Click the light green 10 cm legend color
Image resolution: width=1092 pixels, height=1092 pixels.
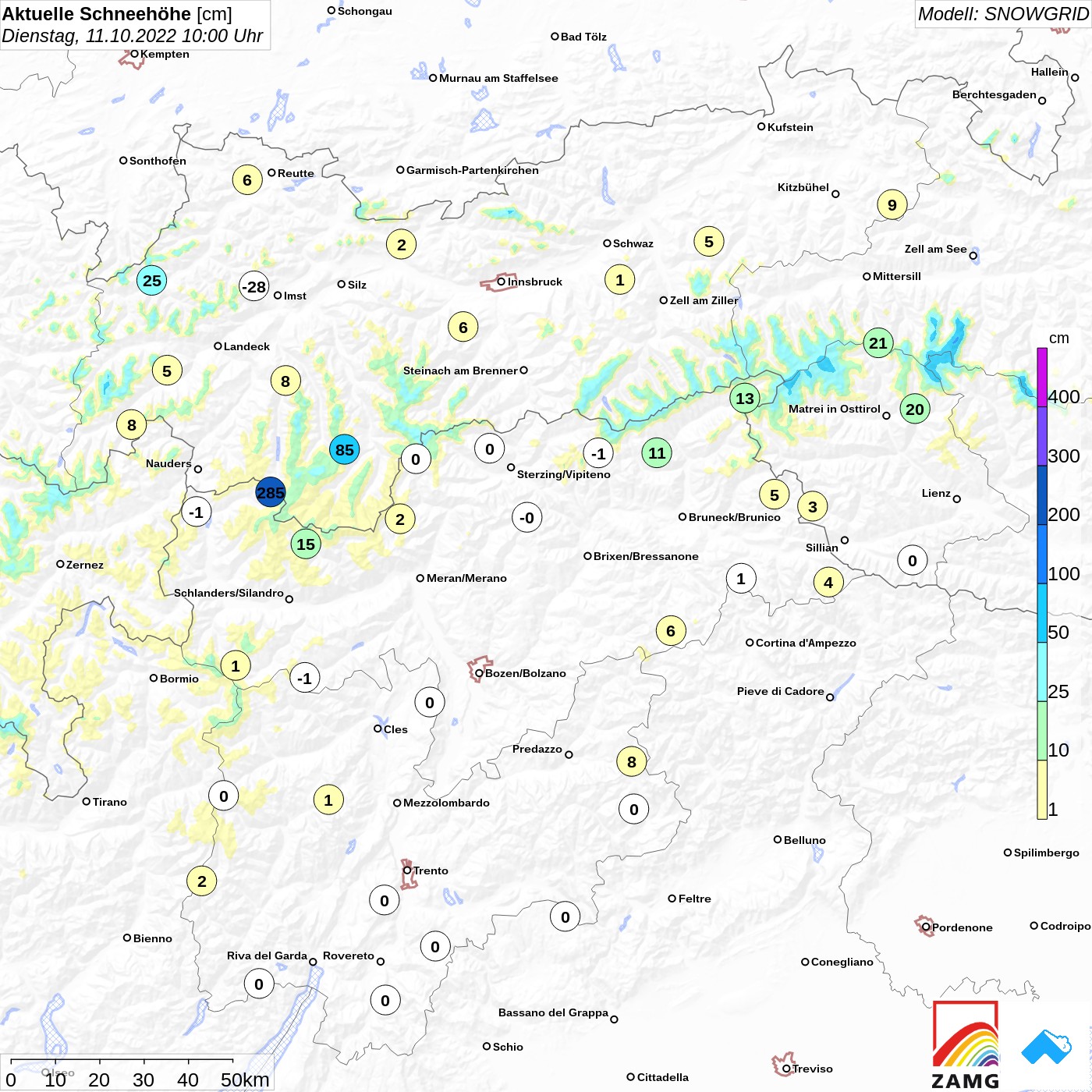point(1042,731)
